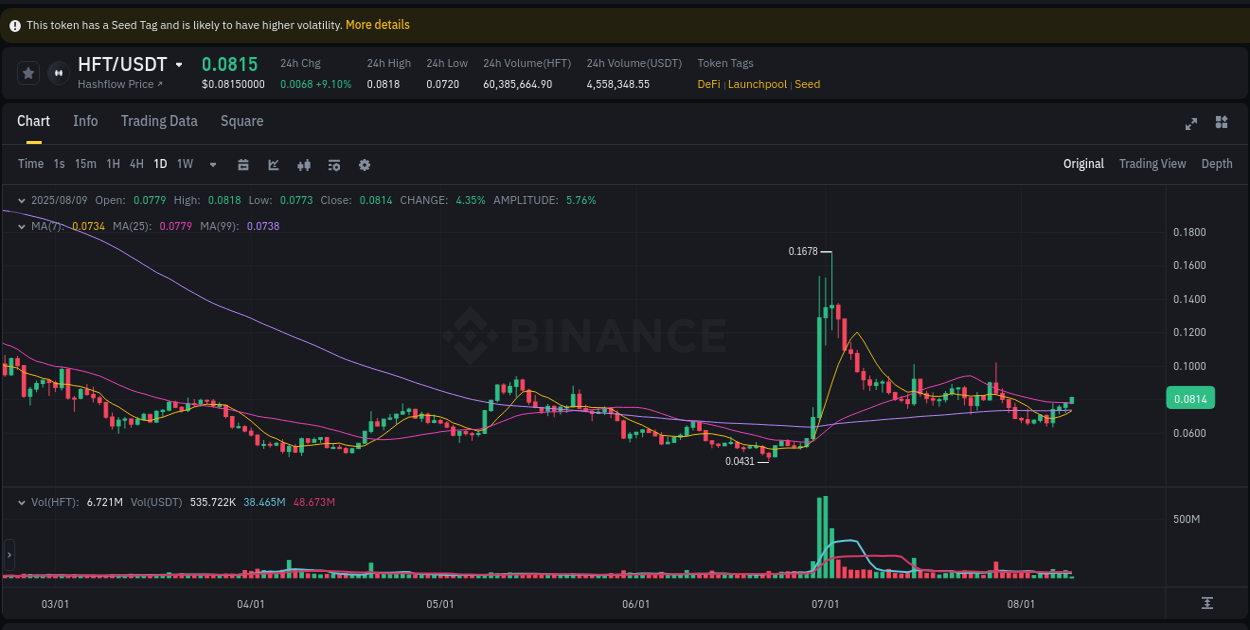
Task: Click the timeline adjustment icon bottom right
Action: [1207, 604]
